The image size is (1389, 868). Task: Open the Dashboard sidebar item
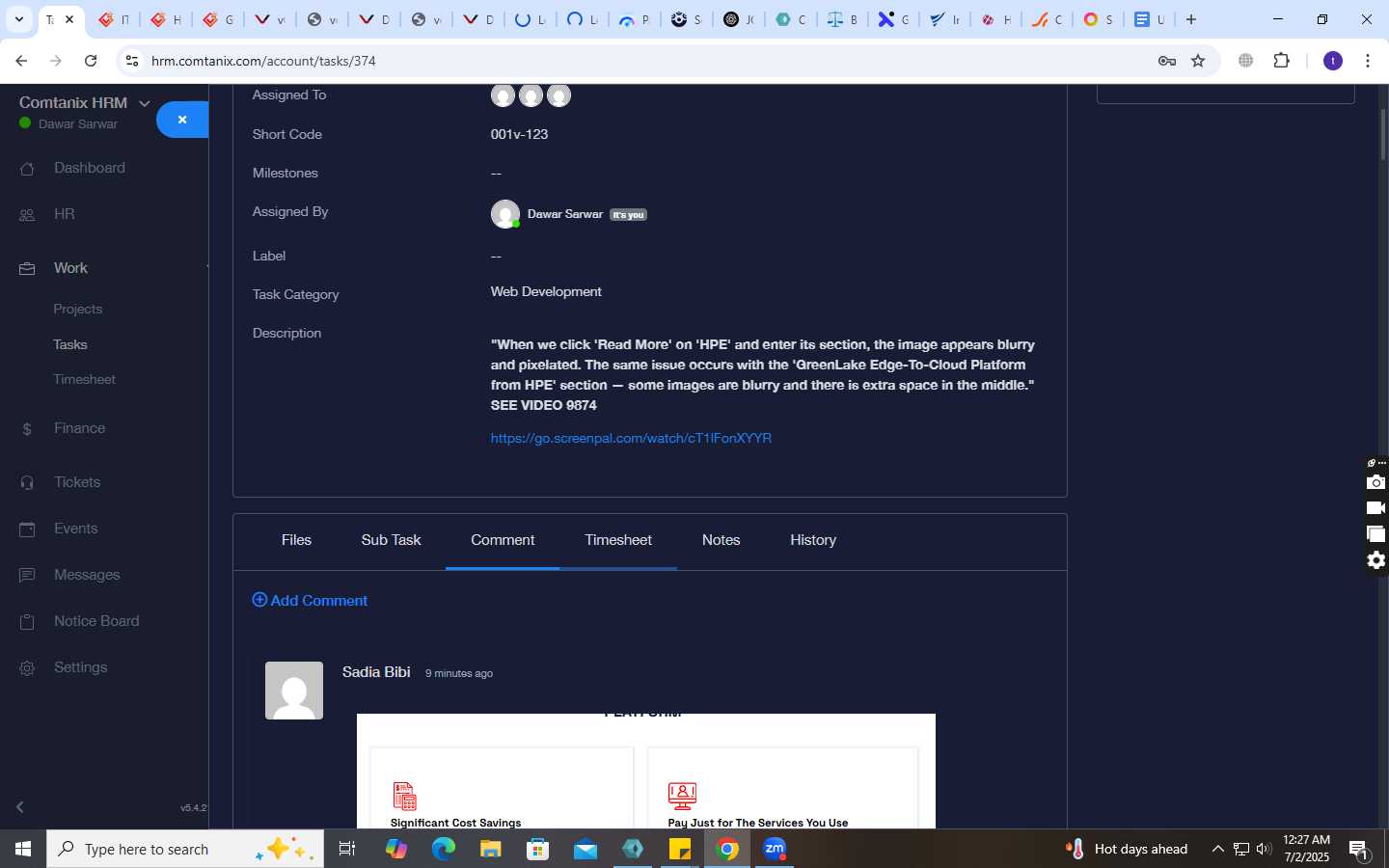(90, 168)
